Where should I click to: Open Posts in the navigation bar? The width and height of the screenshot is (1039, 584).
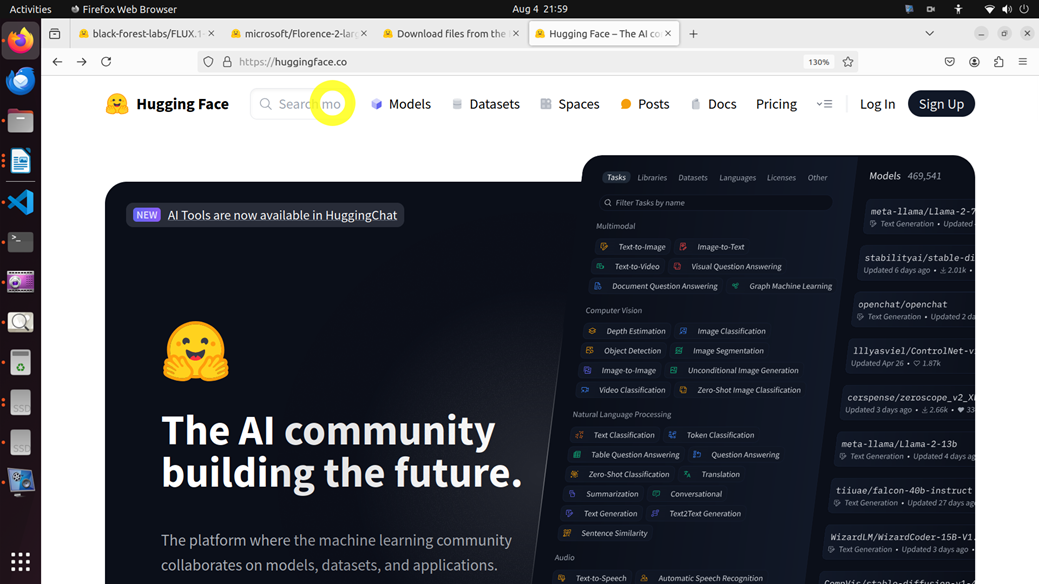[x=645, y=104]
